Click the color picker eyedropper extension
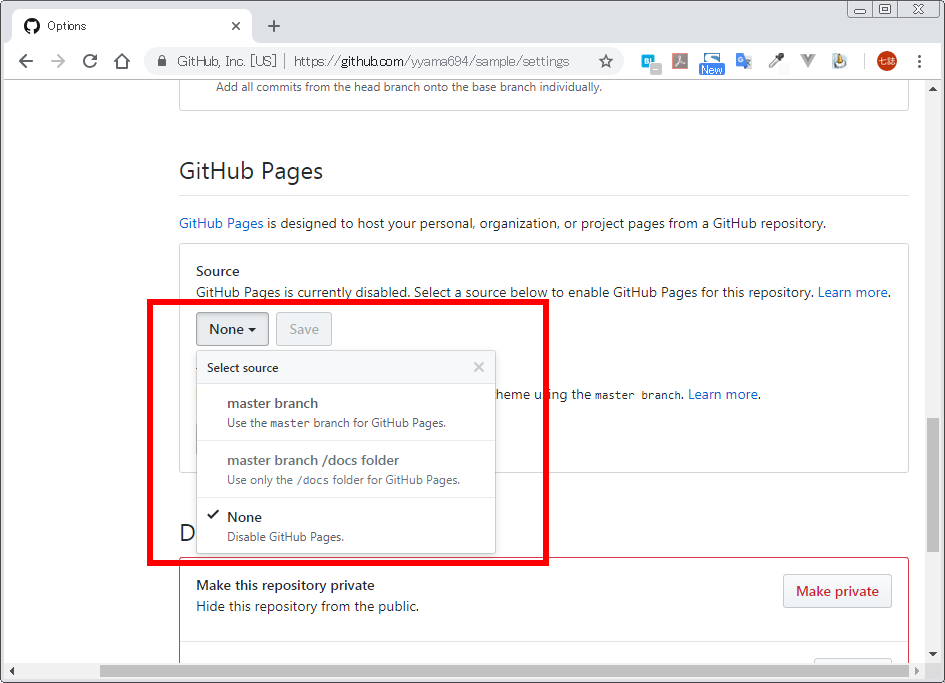 click(776, 61)
